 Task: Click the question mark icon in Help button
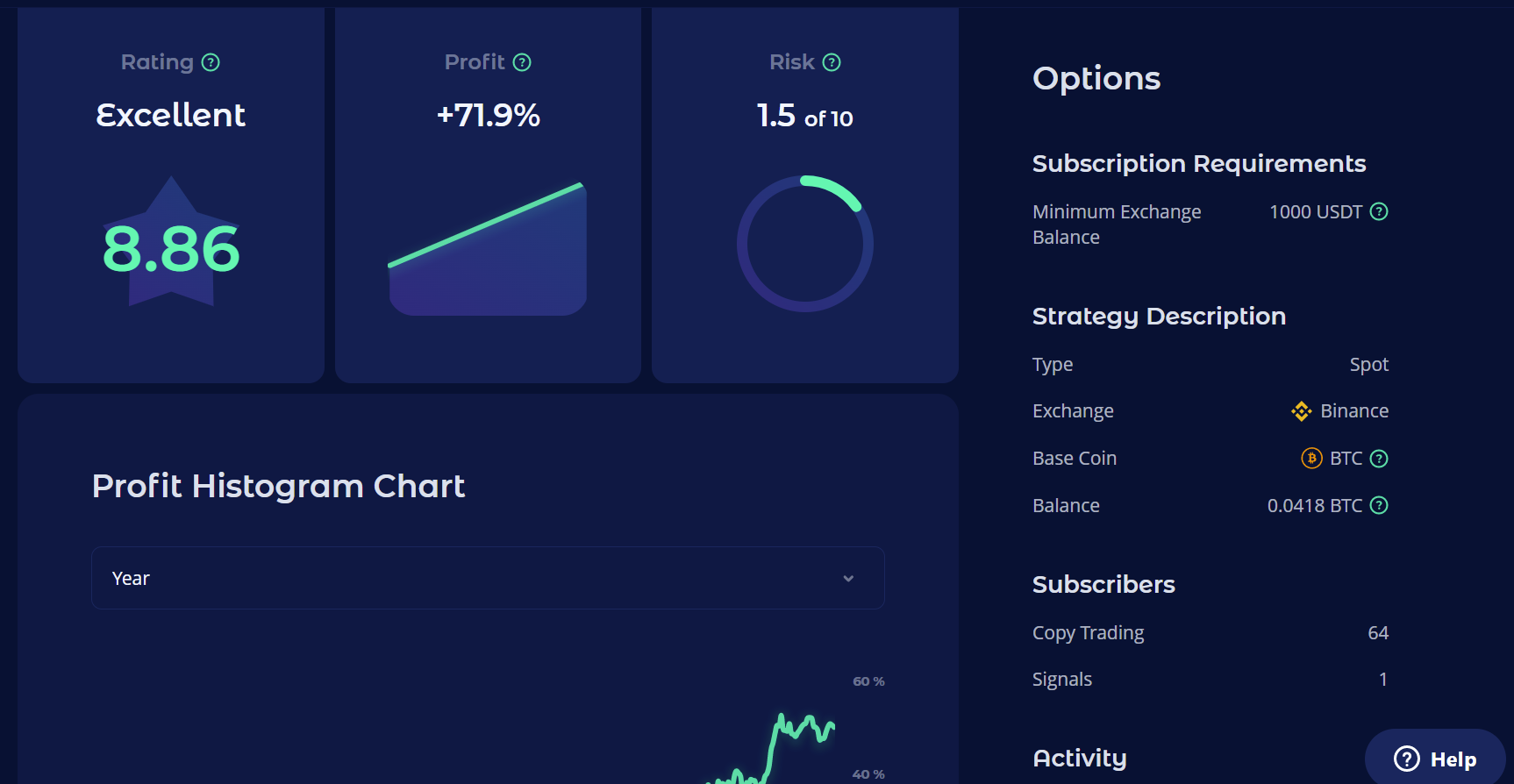pyautogui.click(x=1407, y=759)
